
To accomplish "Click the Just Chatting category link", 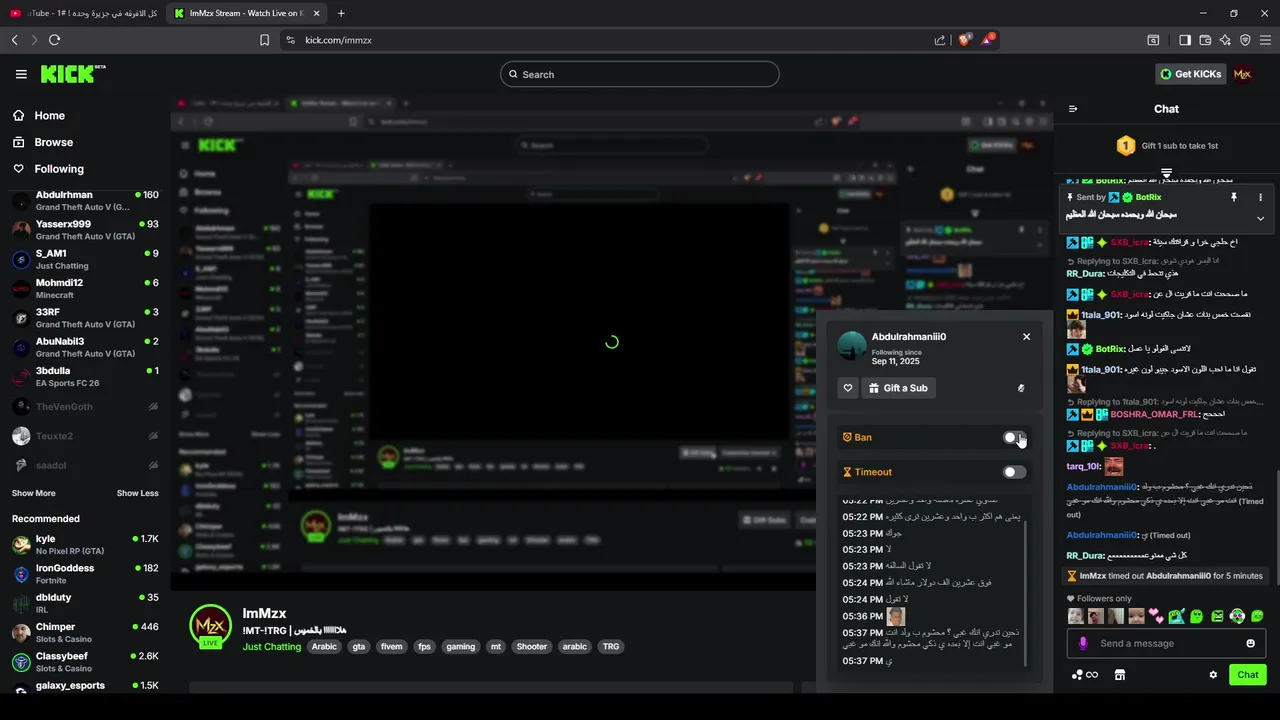I will (271, 647).
